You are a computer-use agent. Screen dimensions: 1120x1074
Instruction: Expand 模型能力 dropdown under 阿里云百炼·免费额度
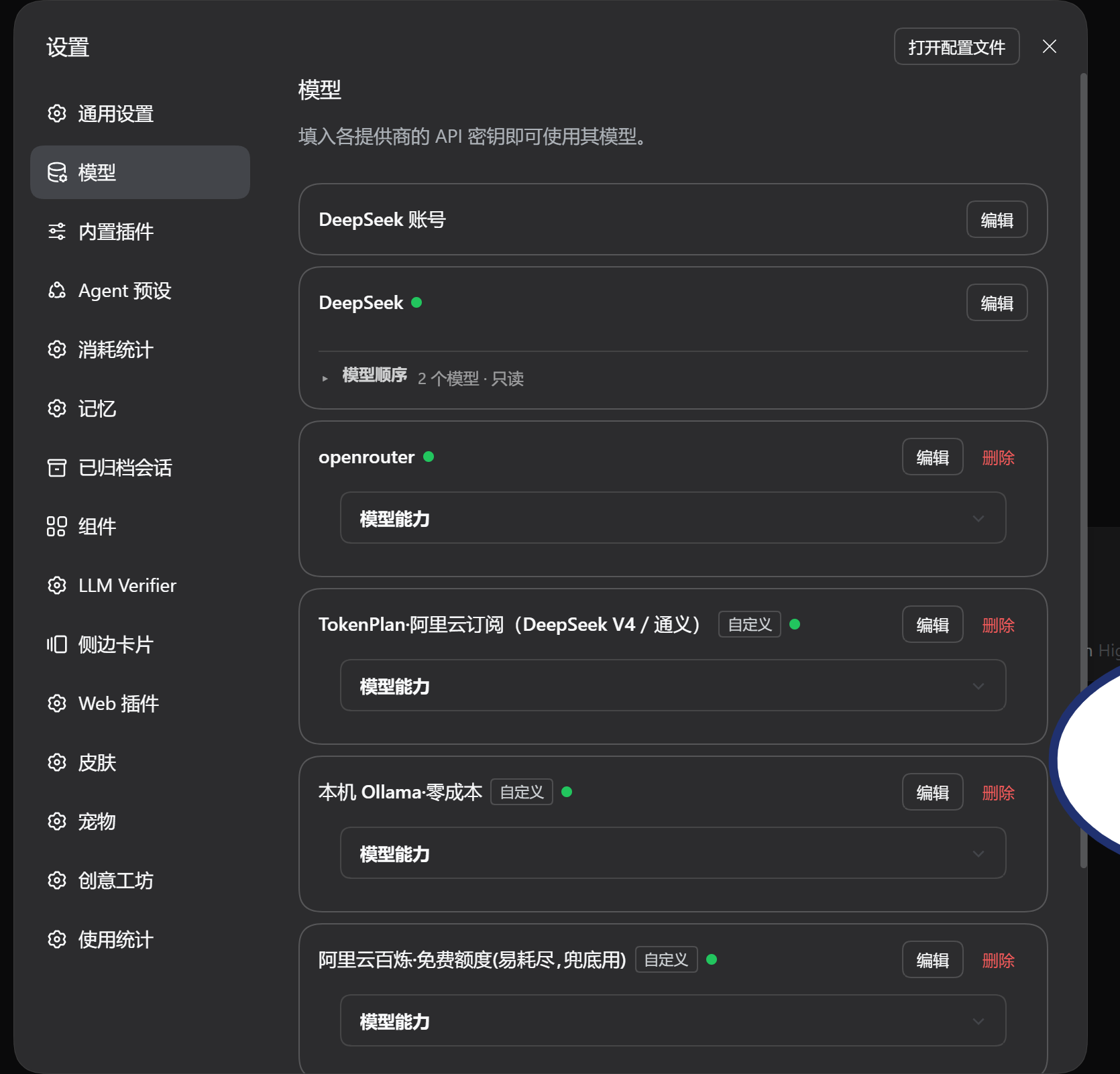[673, 1021]
